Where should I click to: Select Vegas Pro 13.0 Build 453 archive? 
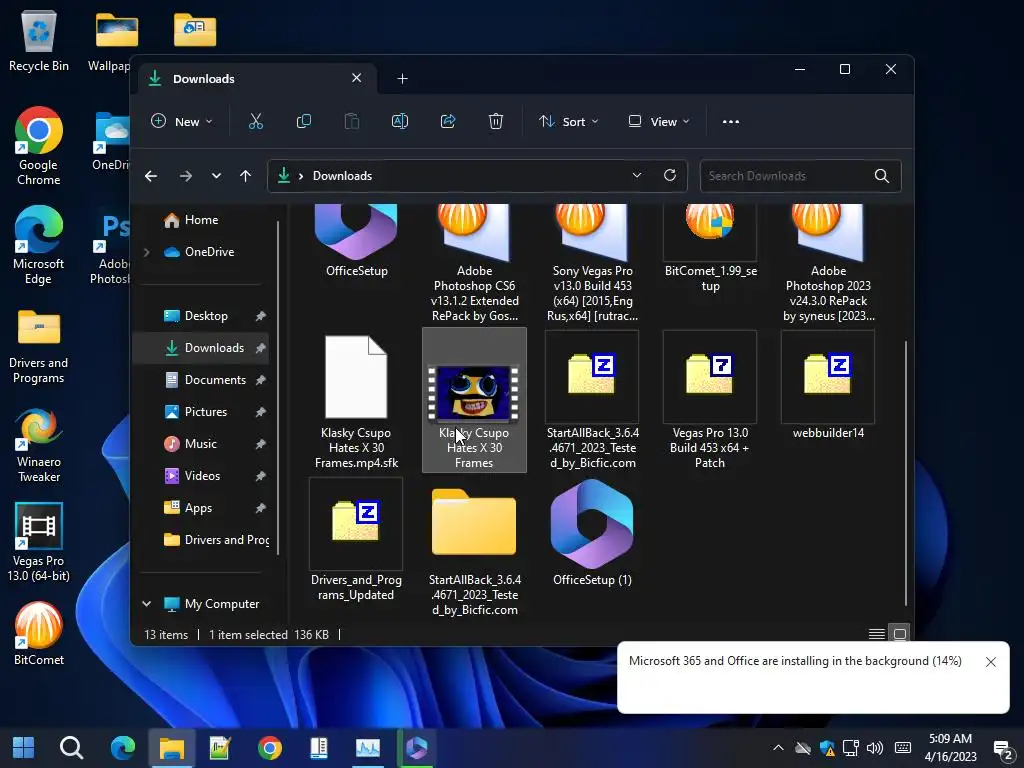tap(710, 400)
